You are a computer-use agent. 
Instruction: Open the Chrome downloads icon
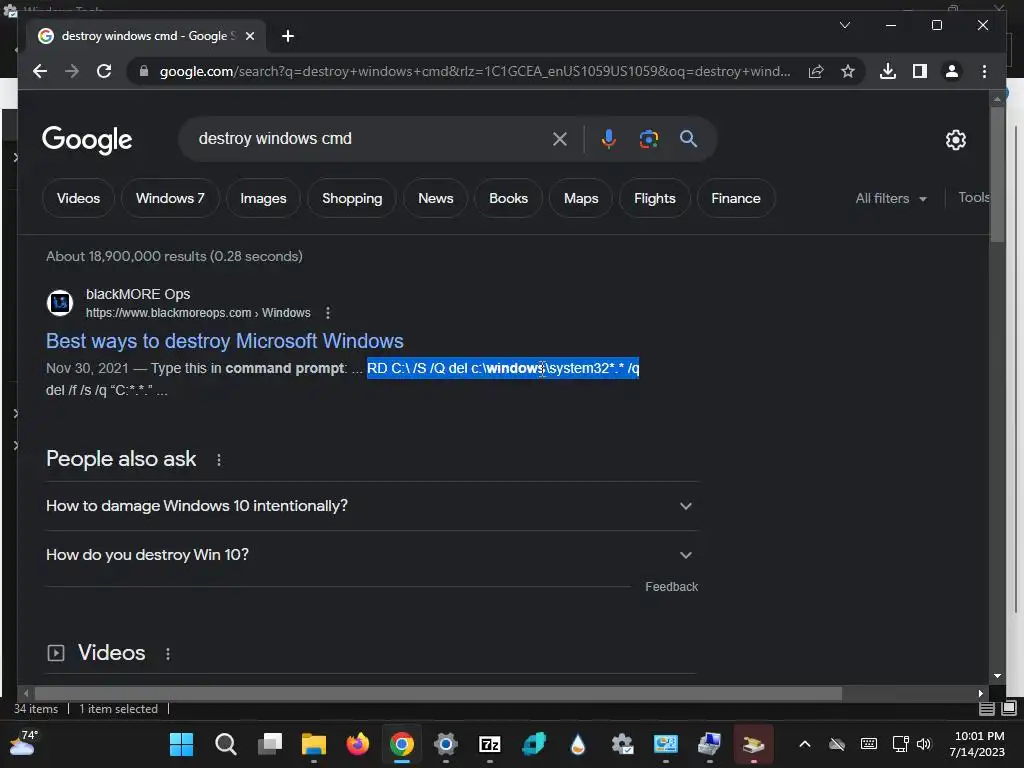pyautogui.click(x=888, y=71)
